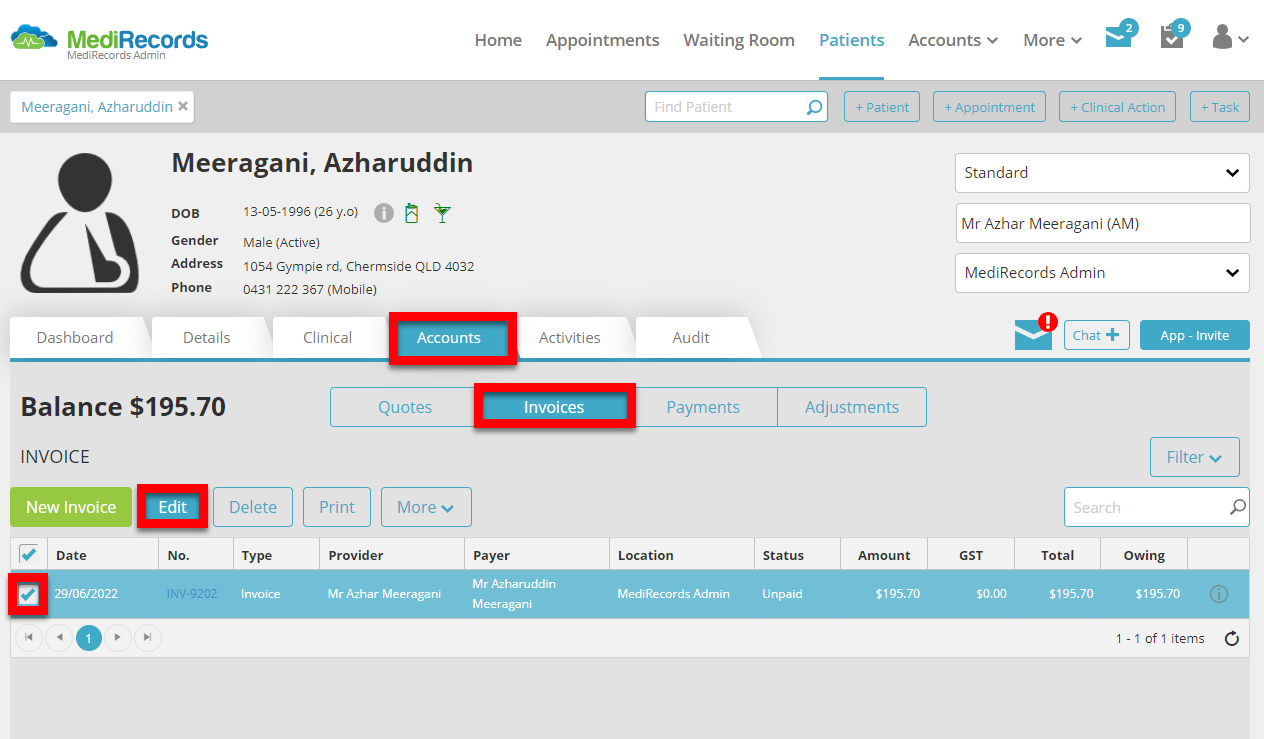The image size is (1264, 739).
Task: Switch to the Activities patient tab
Action: 570,338
